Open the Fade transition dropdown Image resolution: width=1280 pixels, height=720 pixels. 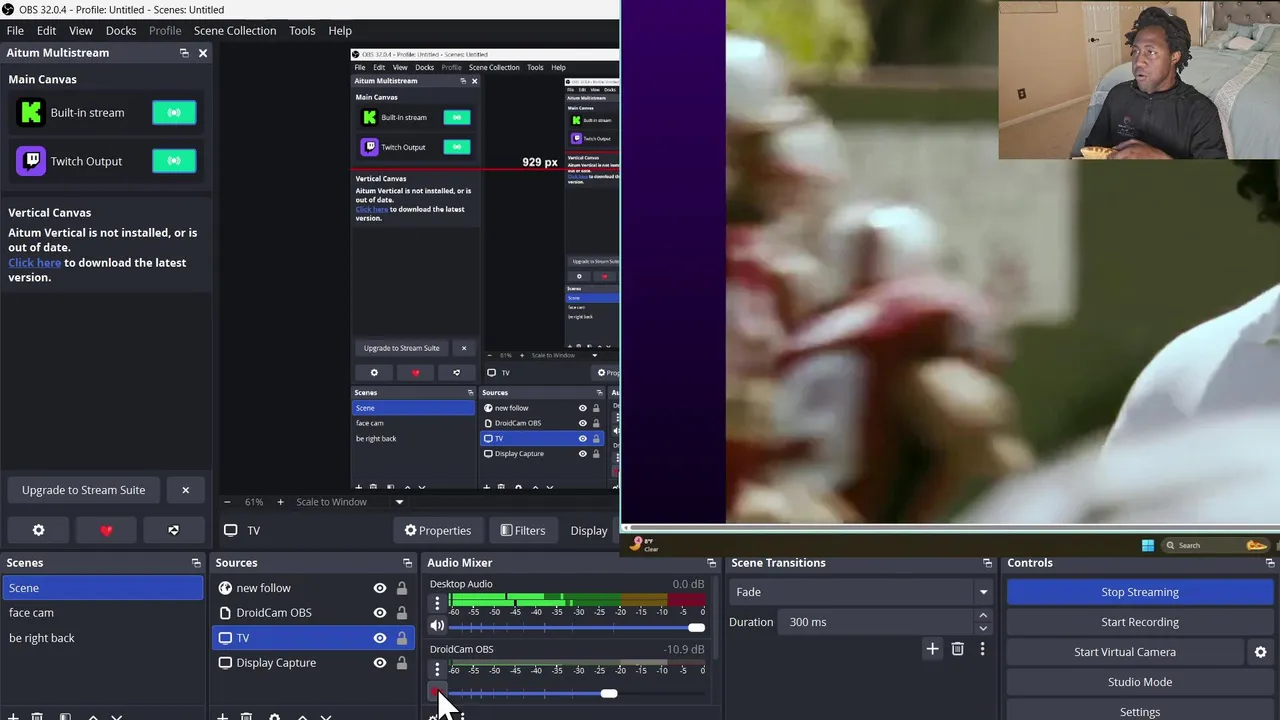[x=861, y=592]
